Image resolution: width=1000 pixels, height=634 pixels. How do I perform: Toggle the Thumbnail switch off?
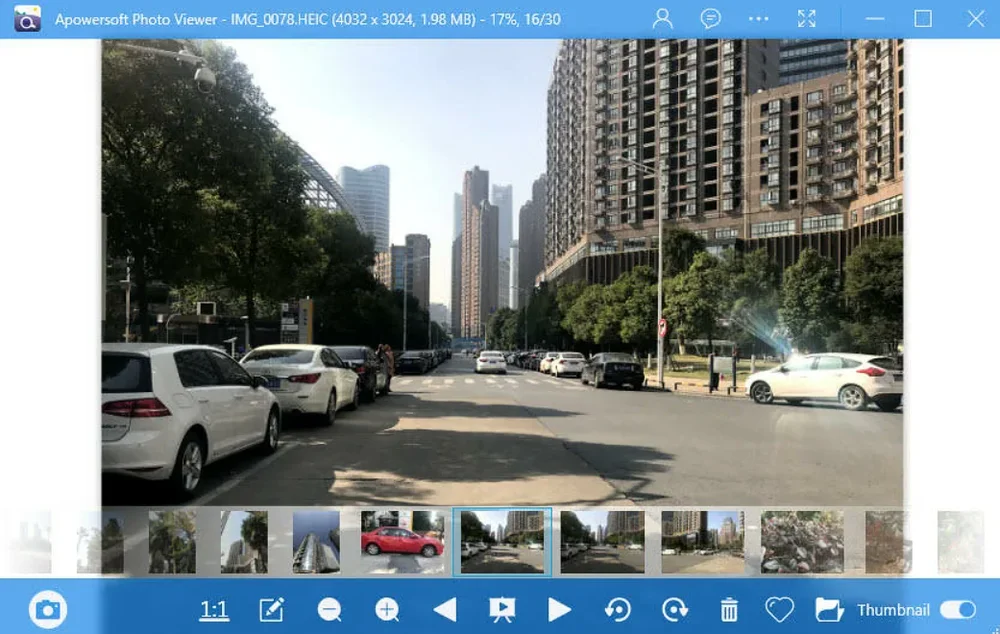[958, 610]
